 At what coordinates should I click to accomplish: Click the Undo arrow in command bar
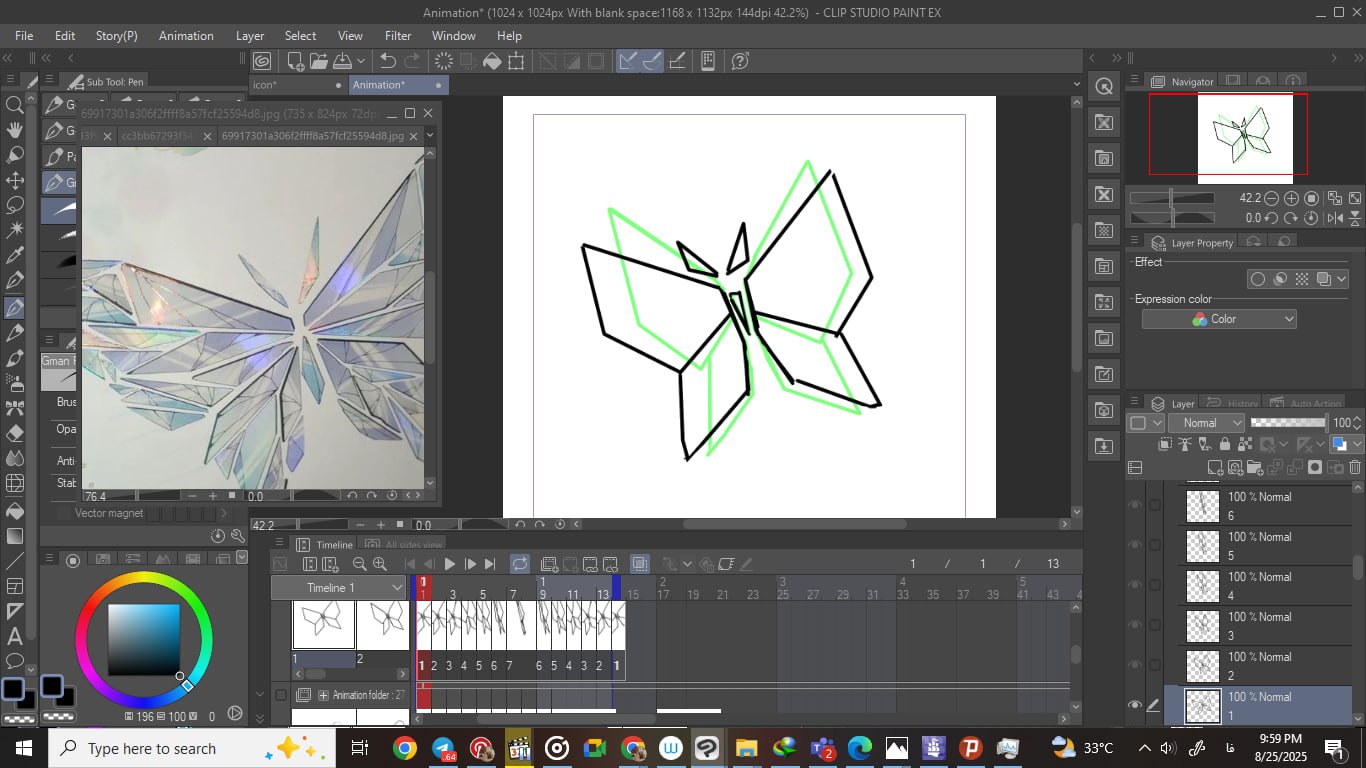[388, 61]
